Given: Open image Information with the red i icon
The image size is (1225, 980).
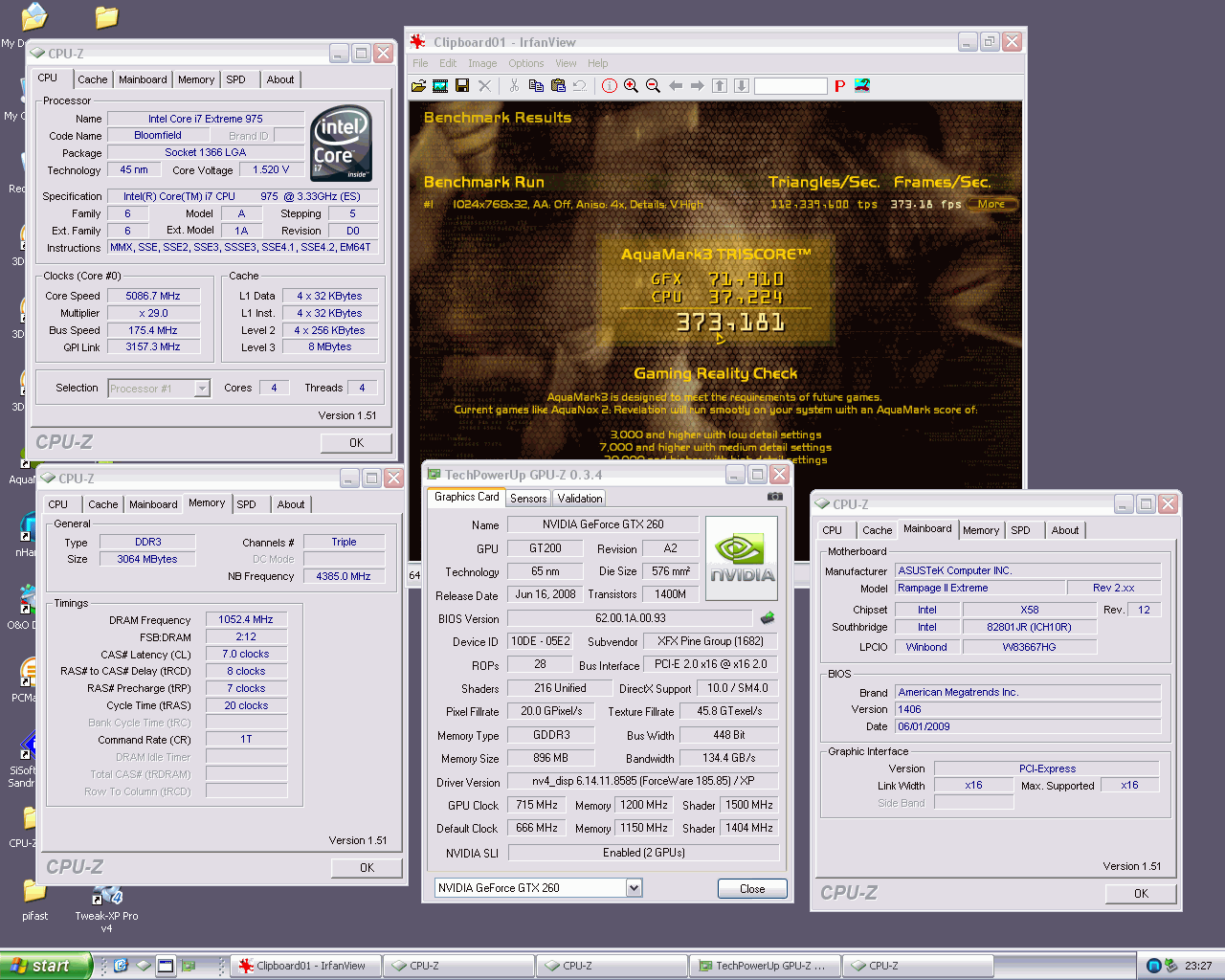Looking at the screenshot, I should point(610,86).
